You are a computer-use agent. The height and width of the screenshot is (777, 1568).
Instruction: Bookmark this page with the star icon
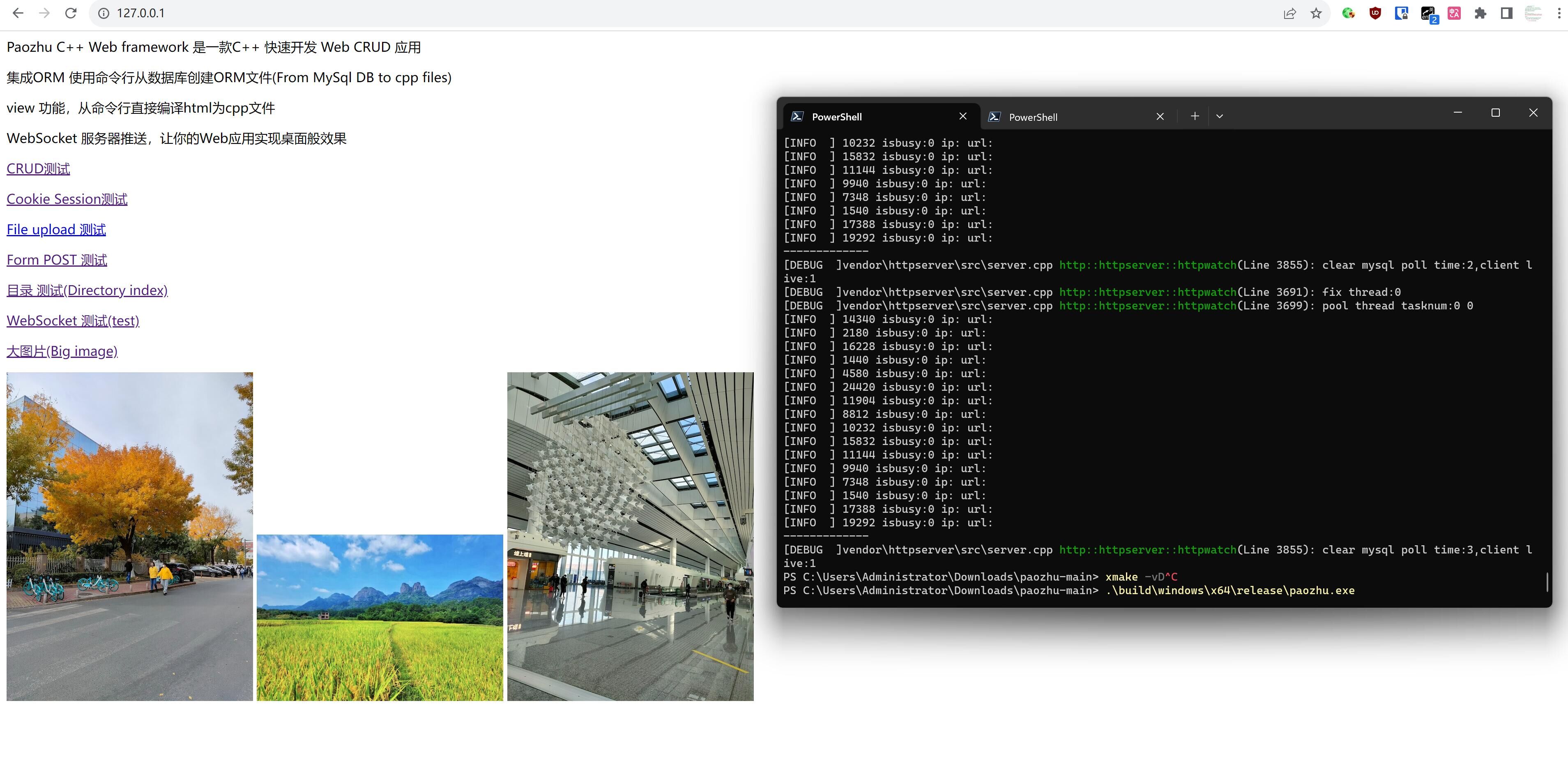coord(1316,14)
